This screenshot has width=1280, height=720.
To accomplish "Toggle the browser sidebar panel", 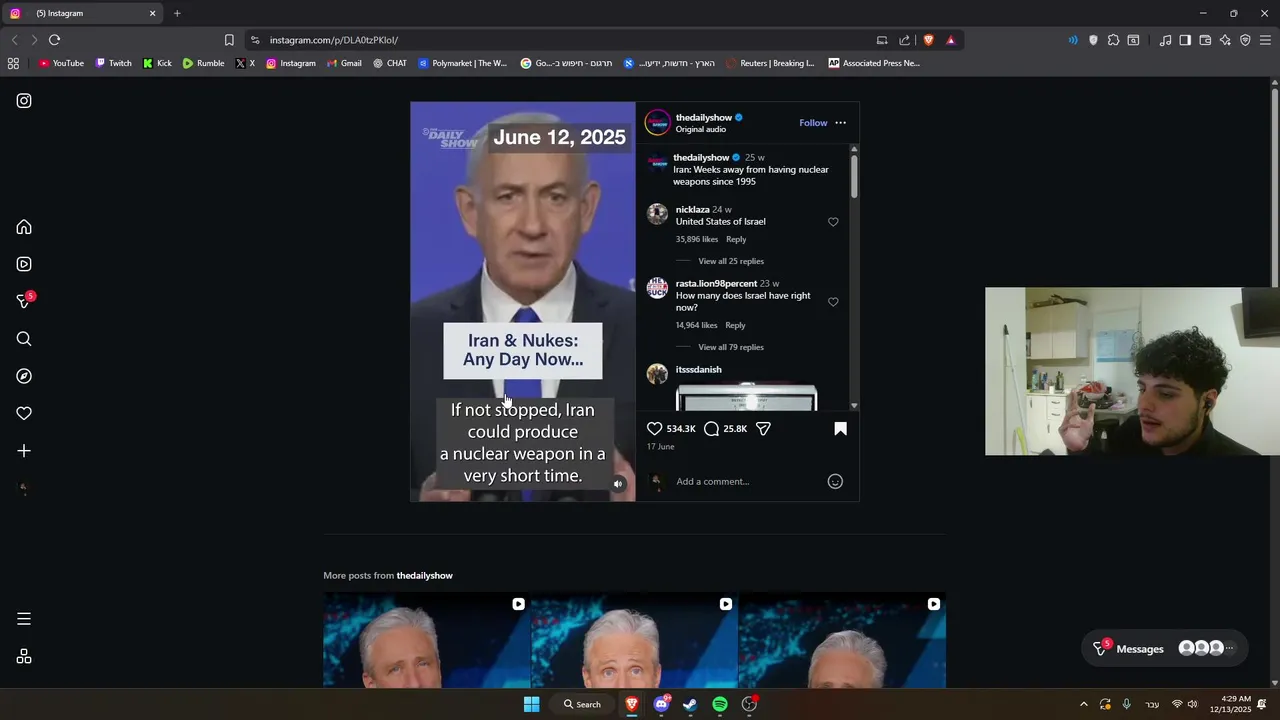I will tap(1185, 40).
